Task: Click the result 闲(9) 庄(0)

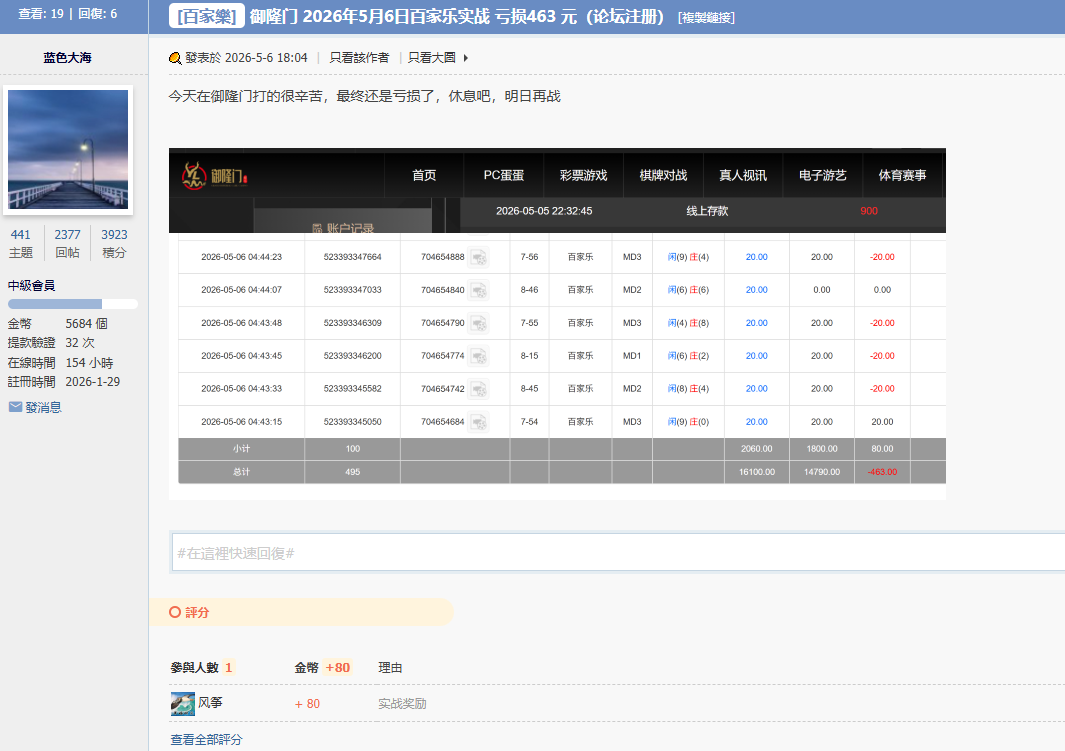Action: click(x=688, y=422)
